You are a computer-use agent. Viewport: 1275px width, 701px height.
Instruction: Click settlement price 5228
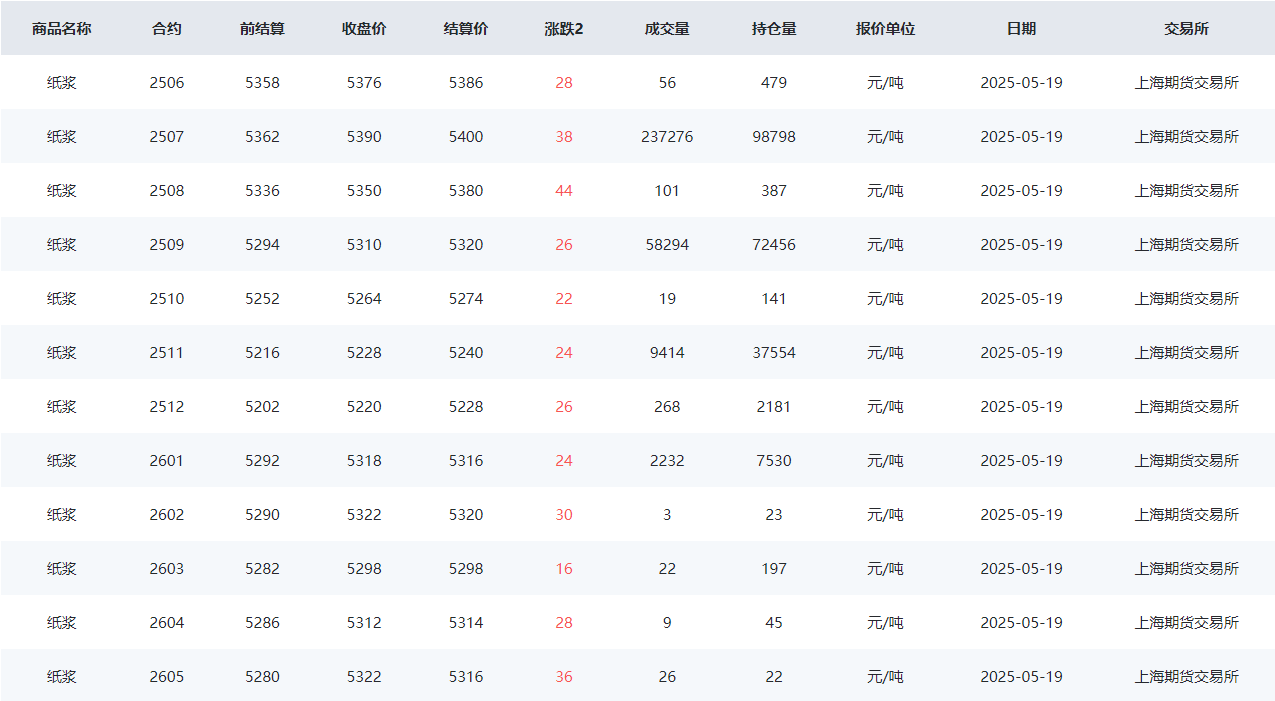click(466, 407)
